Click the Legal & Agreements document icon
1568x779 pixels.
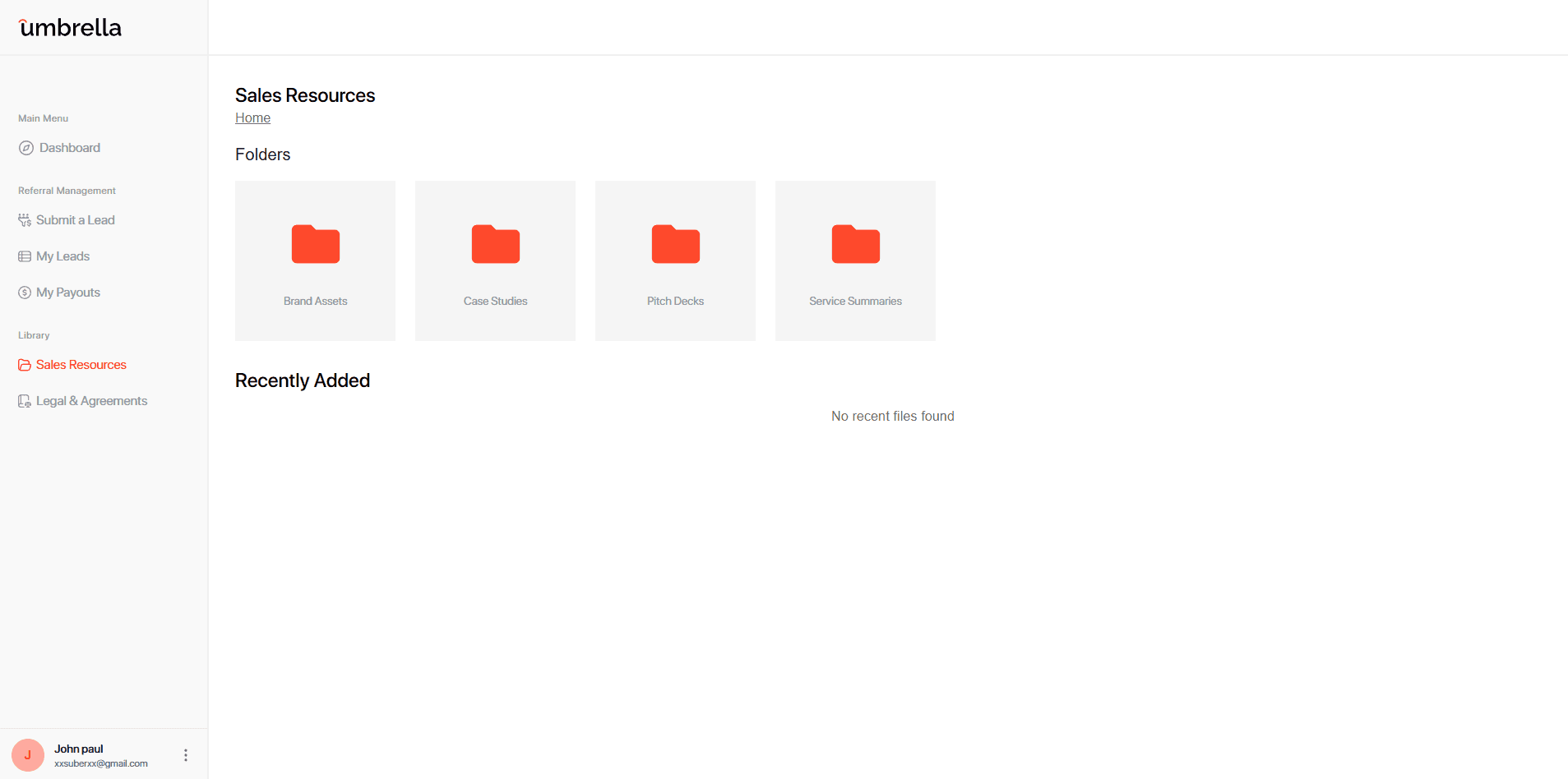pos(25,401)
